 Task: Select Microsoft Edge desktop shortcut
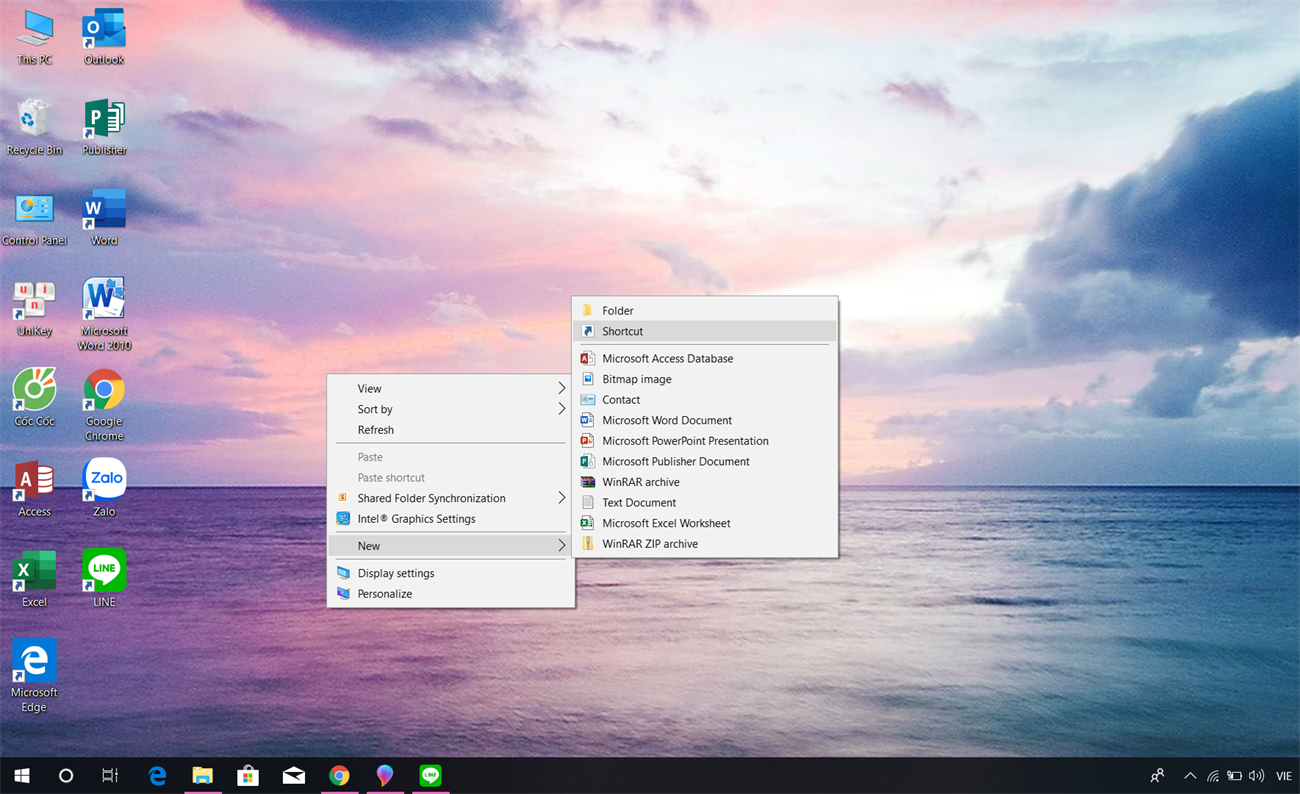[x=34, y=676]
